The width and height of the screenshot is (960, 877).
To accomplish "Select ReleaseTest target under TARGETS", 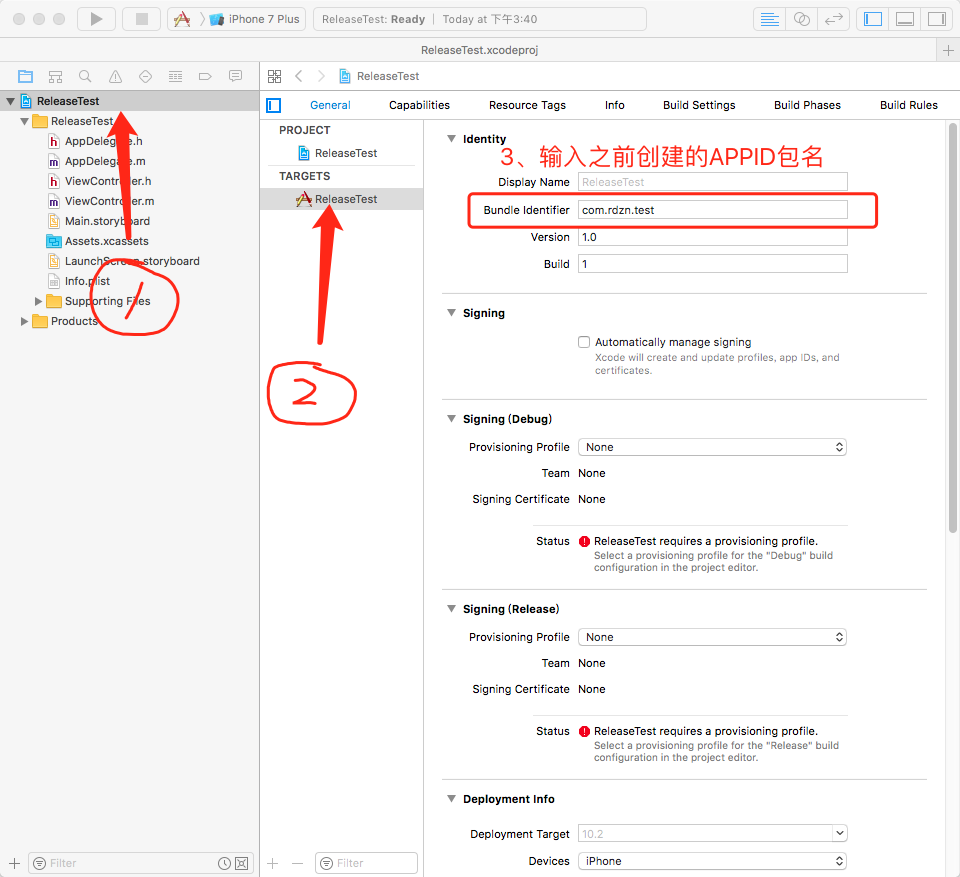I will [x=342, y=199].
